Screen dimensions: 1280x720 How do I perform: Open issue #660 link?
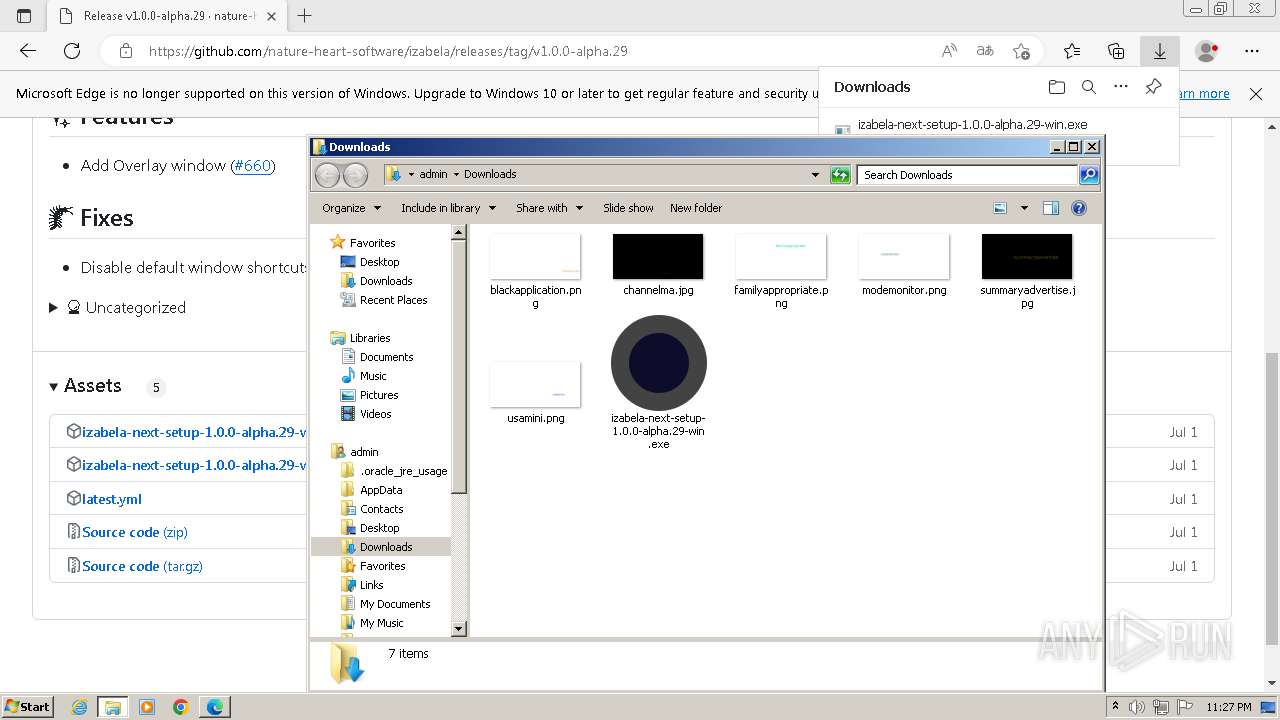(252, 166)
